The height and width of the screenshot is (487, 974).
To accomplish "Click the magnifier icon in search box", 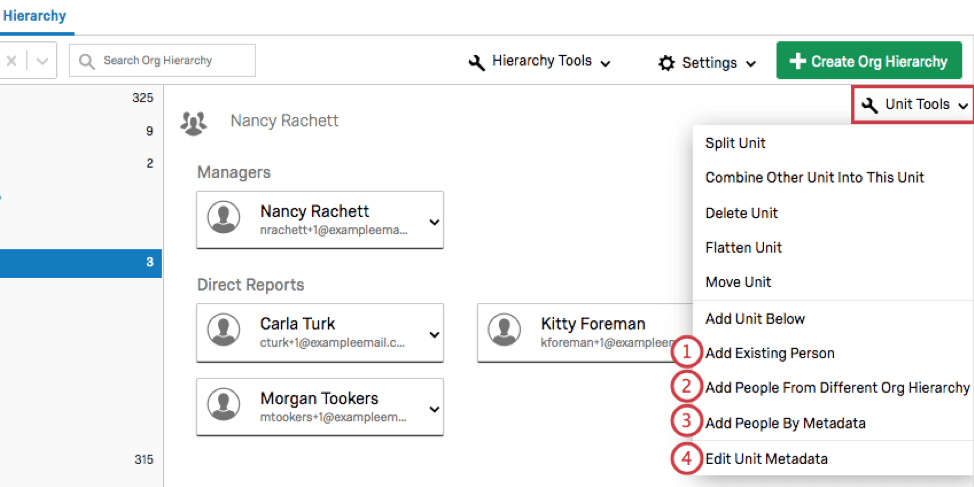I will click(88, 61).
